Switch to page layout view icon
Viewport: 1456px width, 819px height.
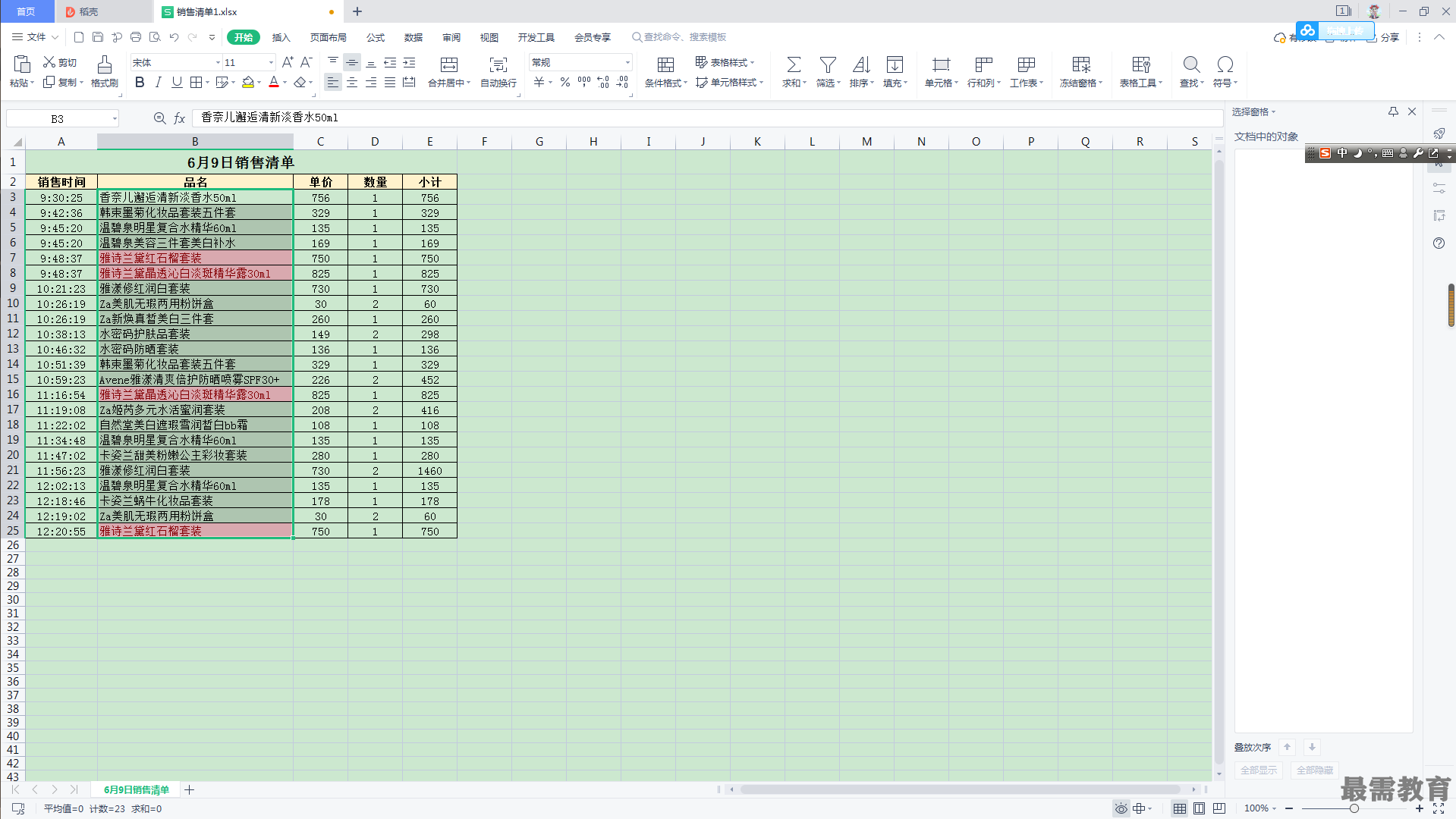point(1199,808)
